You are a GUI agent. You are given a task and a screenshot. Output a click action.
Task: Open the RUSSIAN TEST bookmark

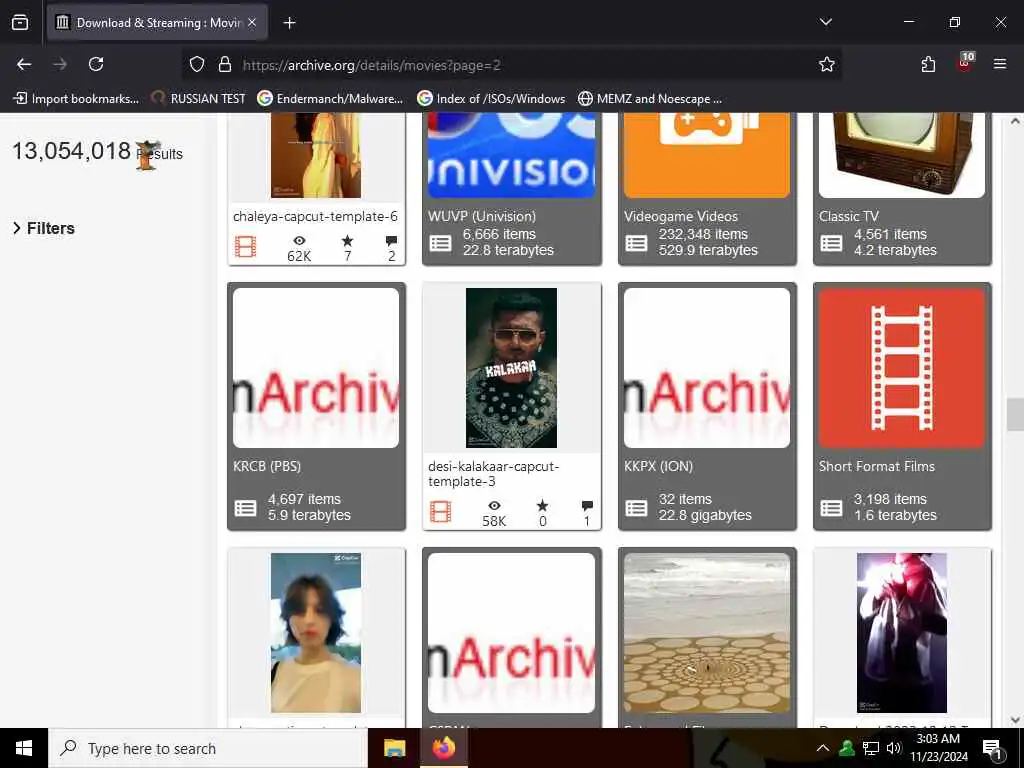point(198,99)
